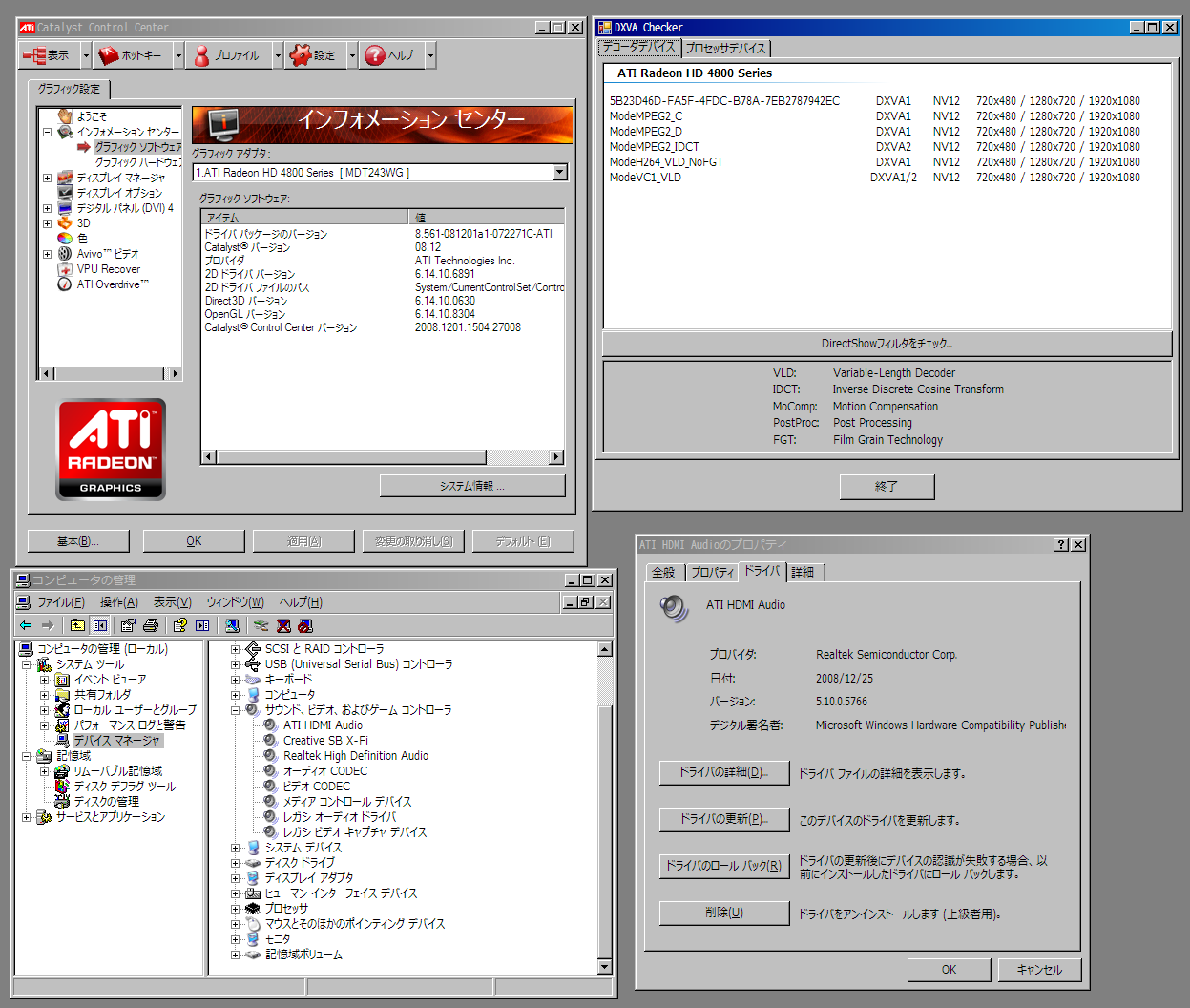Click the 表示 view icon in Catalyst toolbar
The width and height of the screenshot is (1190, 1008).
coord(34,55)
